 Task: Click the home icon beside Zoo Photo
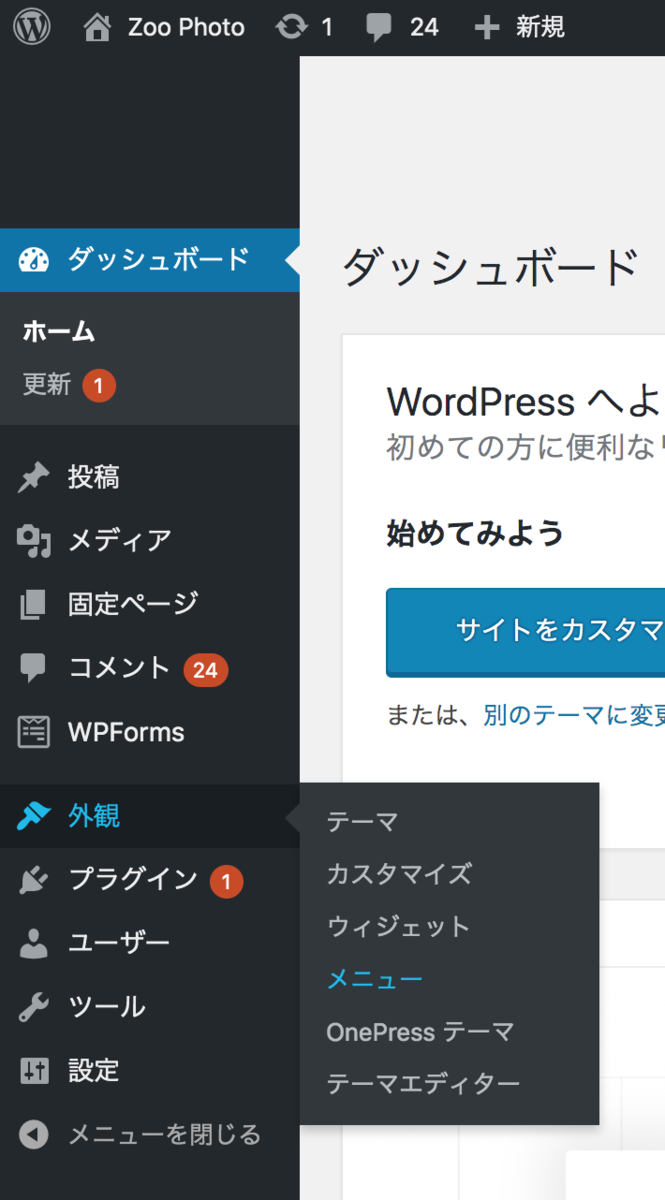(97, 27)
